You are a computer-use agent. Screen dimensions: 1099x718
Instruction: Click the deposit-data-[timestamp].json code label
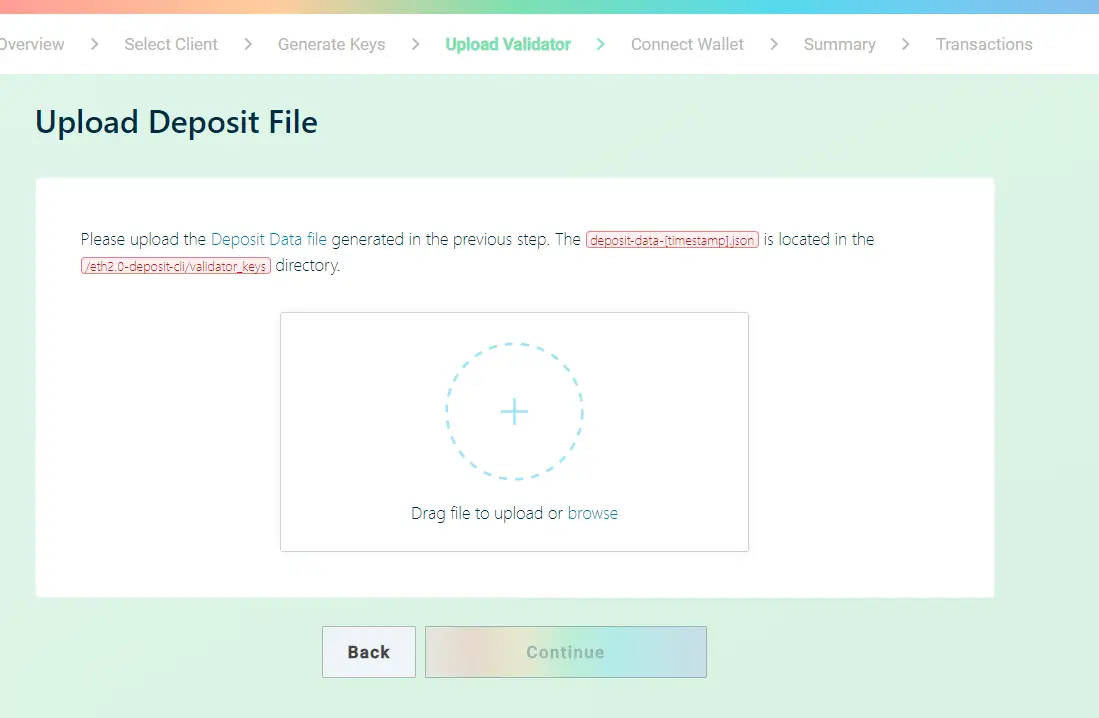(672, 240)
